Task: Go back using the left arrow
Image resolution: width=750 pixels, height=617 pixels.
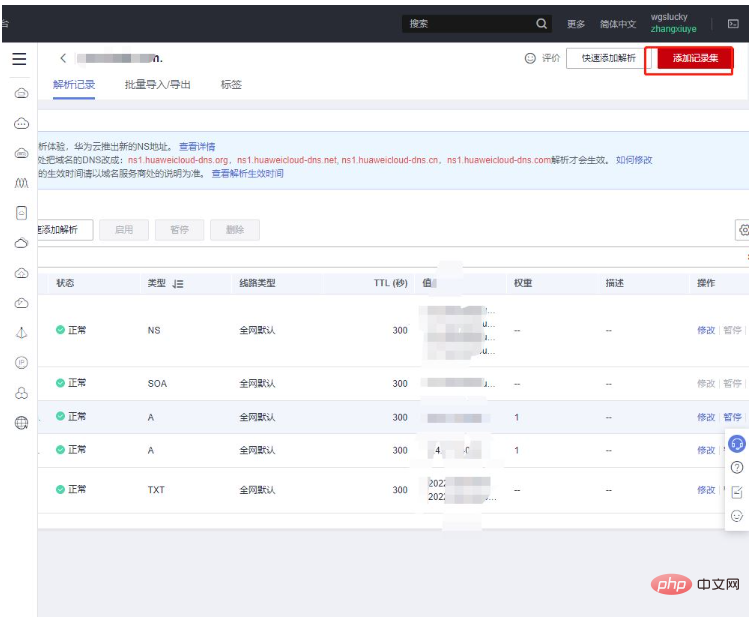Action: point(63,58)
